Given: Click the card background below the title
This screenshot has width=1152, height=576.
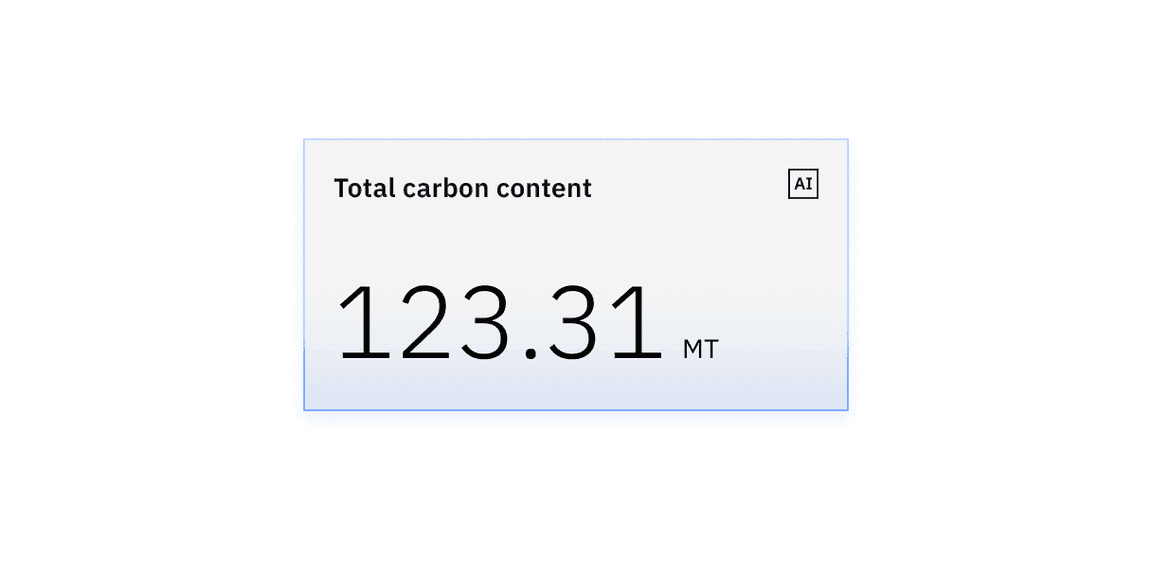Looking at the screenshot, I should coord(575,235).
